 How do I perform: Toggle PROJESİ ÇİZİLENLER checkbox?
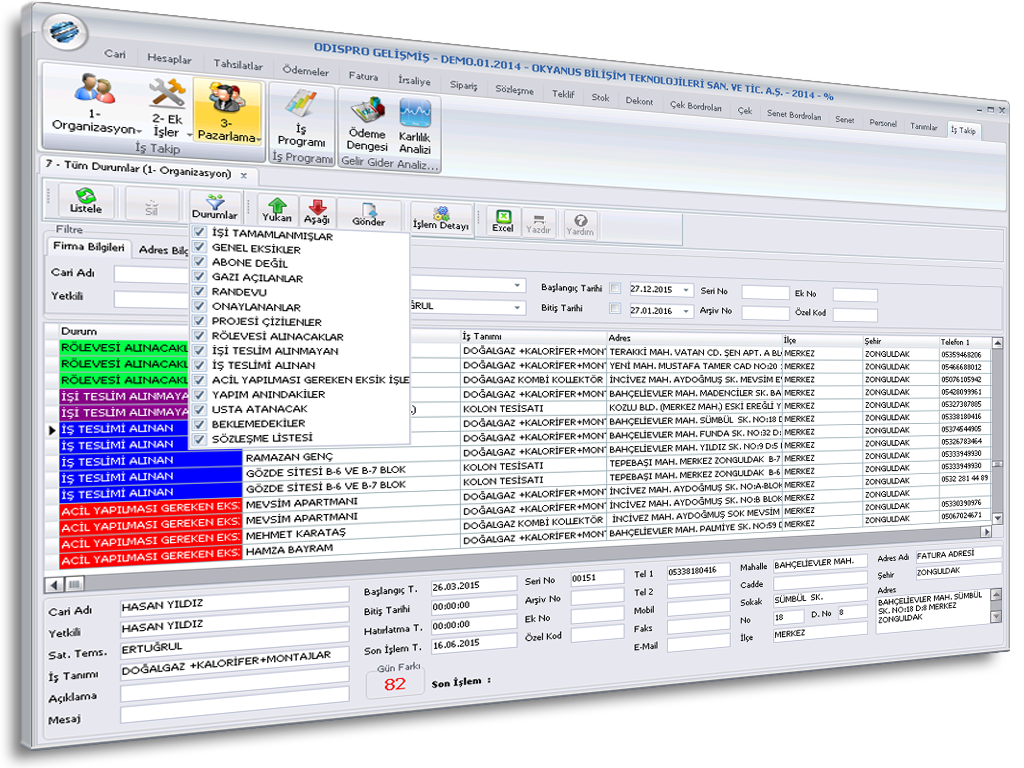click(200, 320)
